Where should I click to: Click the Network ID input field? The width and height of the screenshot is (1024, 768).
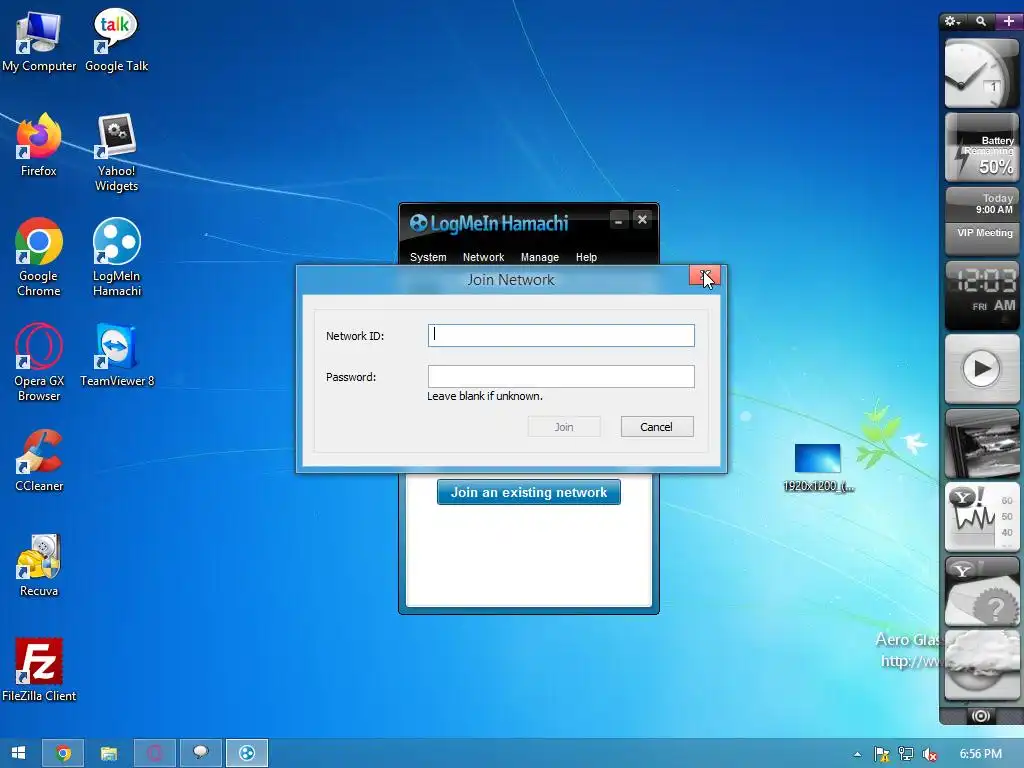[x=561, y=335]
